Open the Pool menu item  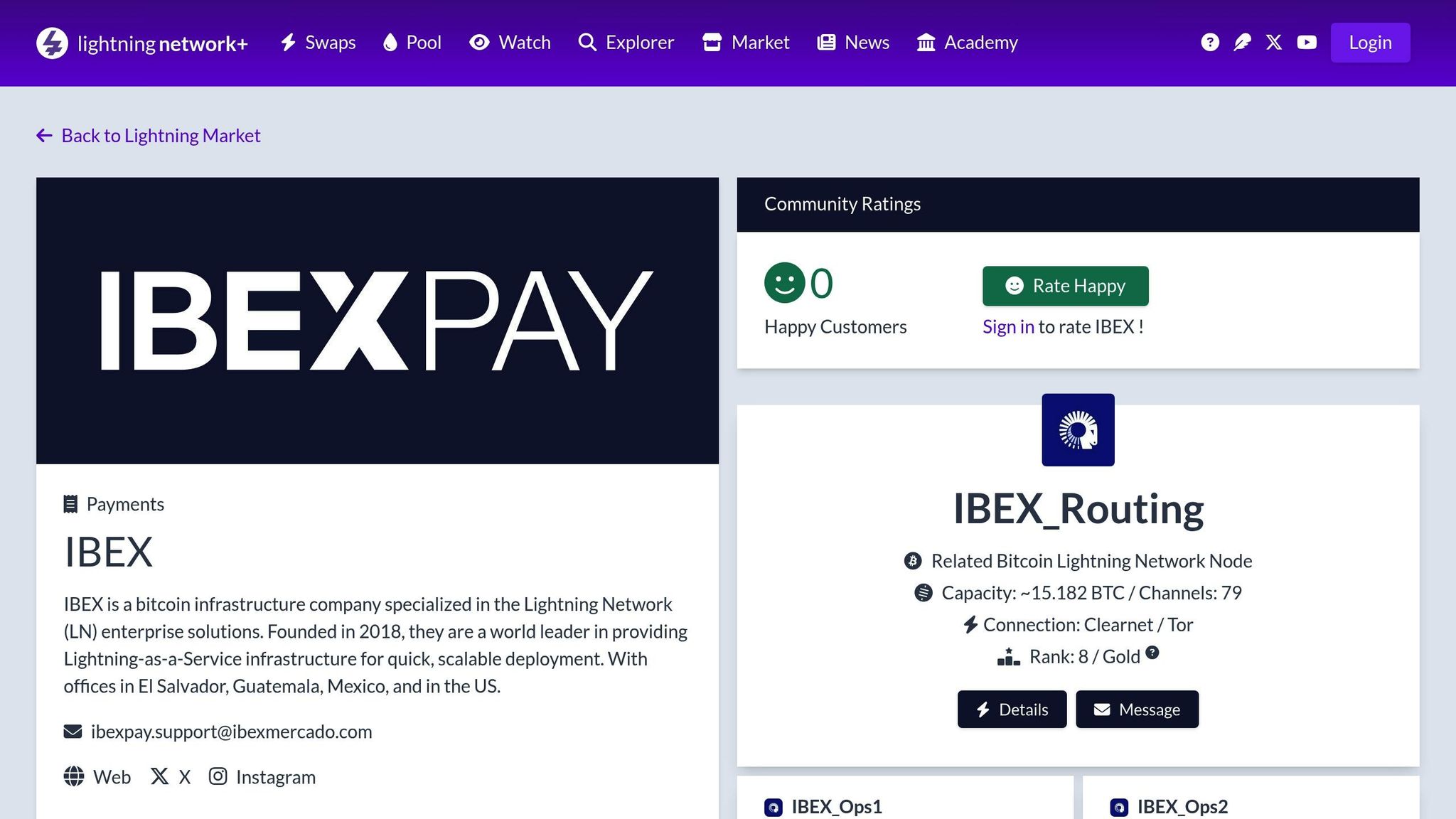point(412,43)
